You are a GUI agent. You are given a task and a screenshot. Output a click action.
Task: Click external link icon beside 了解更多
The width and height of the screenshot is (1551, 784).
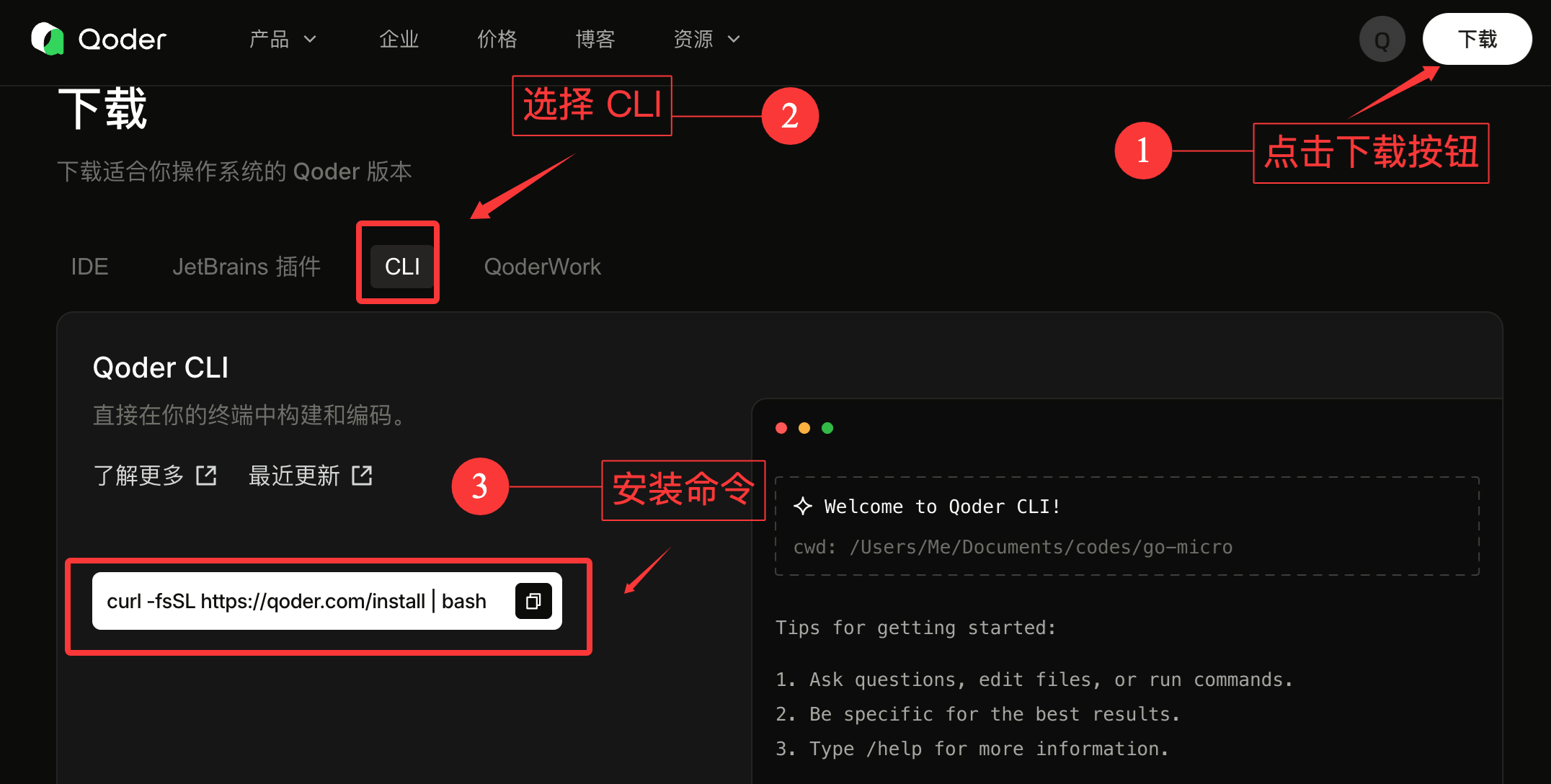[207, 476]
